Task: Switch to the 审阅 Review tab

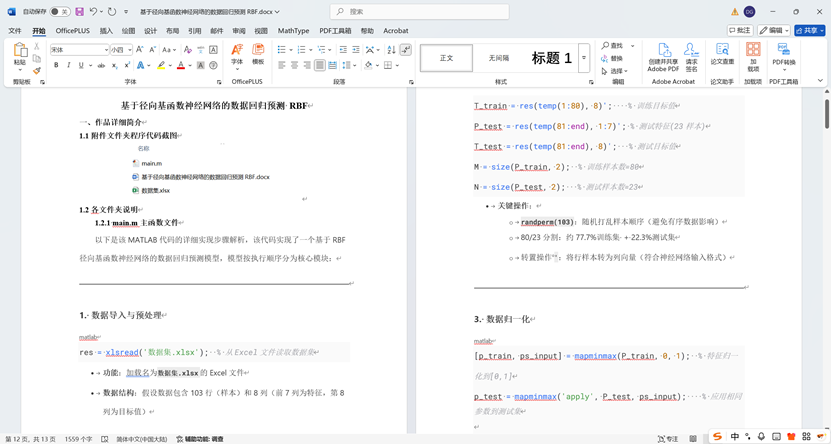Action: pos(238,31)
